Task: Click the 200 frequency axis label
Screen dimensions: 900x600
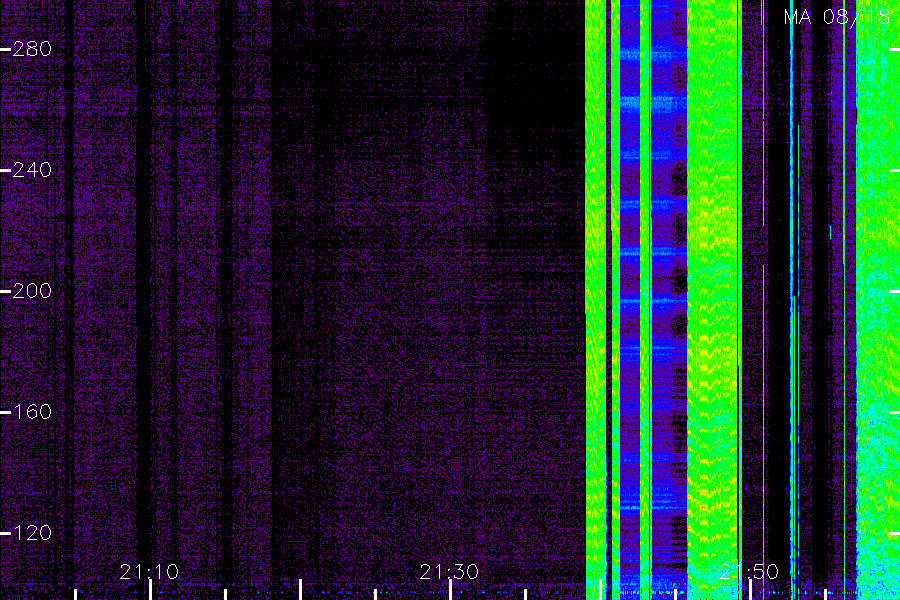Action: coord(32,291)
